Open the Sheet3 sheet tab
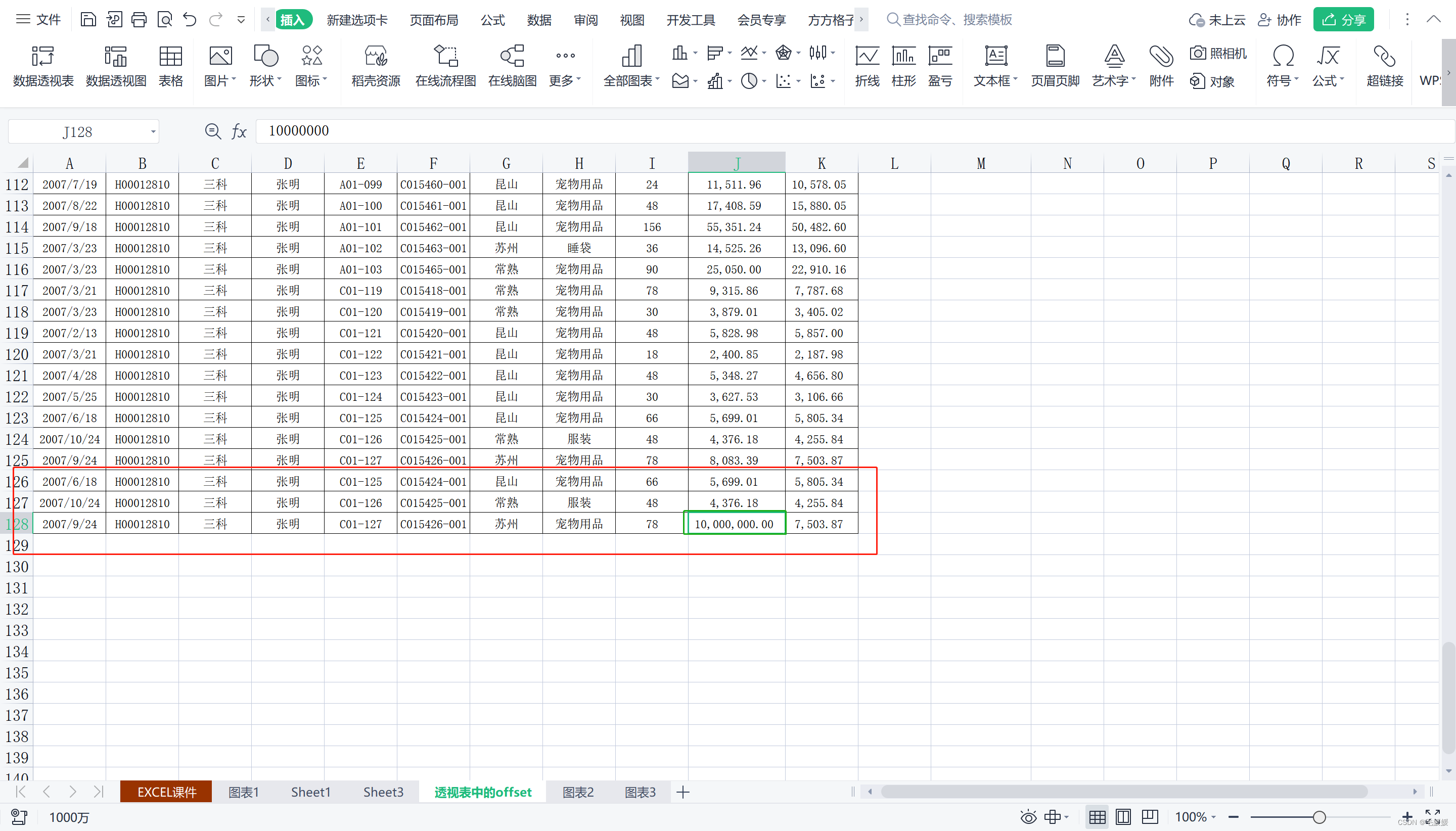This screenshot has width=1456, height=831. [x=383, y=792]
